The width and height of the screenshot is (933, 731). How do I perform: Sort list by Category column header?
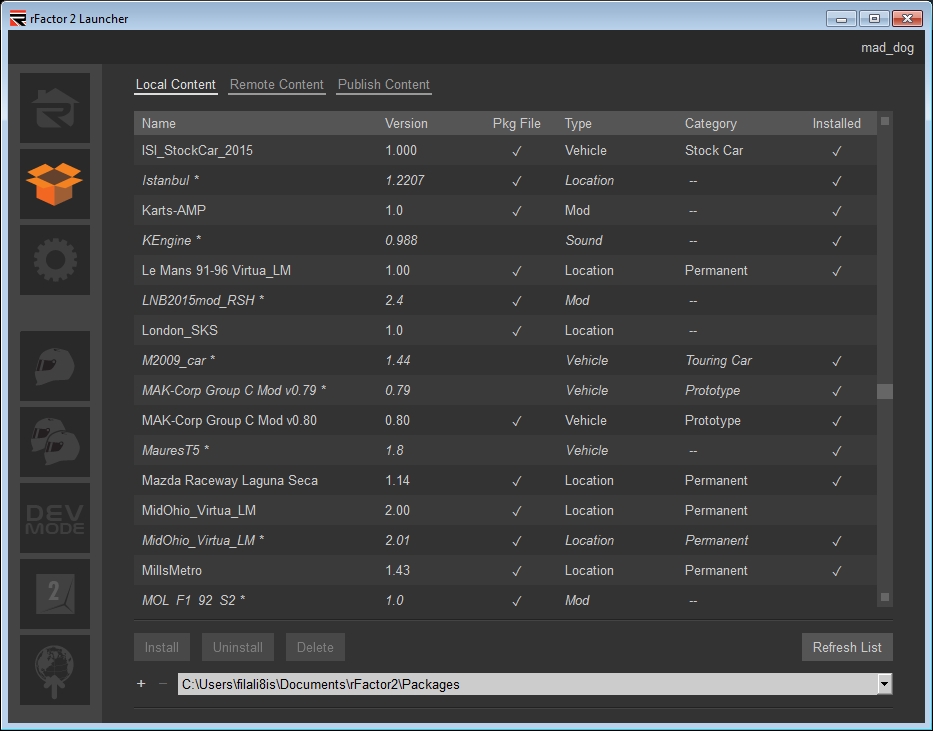point(710,123)
